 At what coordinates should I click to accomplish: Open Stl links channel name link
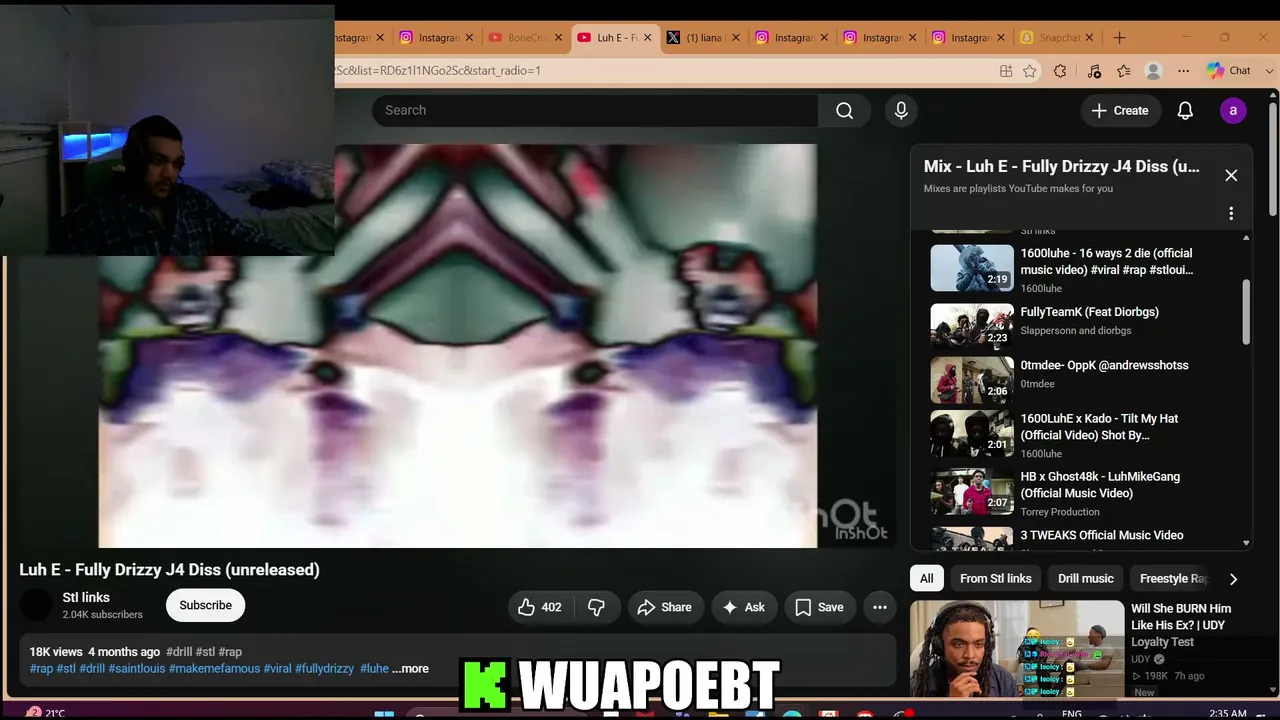point(86,597)
